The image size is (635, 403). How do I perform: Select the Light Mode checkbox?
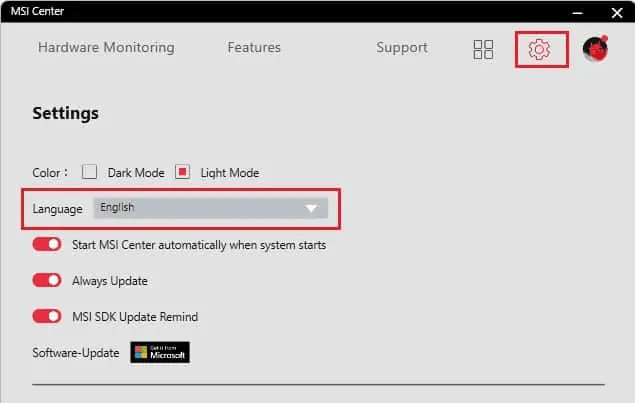182,172
